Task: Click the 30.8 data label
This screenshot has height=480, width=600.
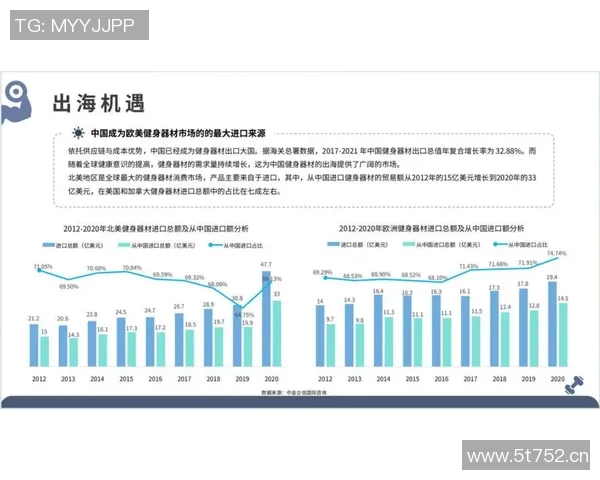Action: point(237,298)
